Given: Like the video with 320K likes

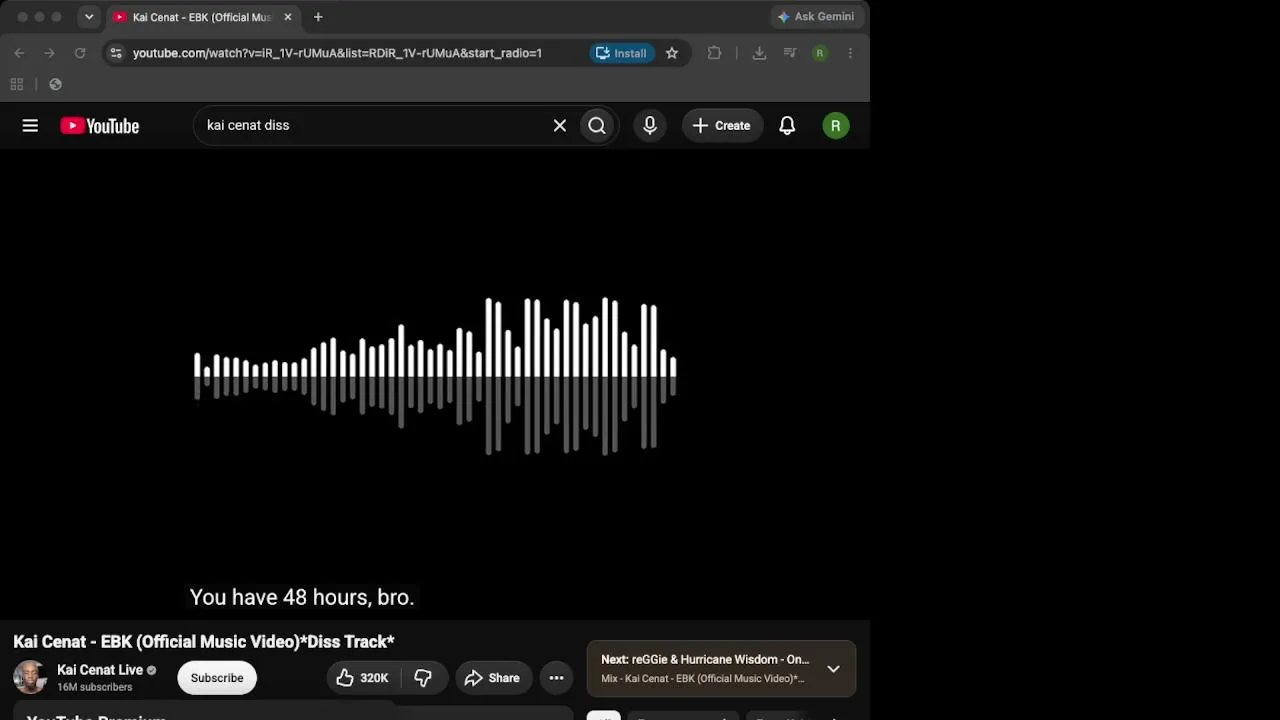Looking at the screenshot, I should tap(362, 678).
